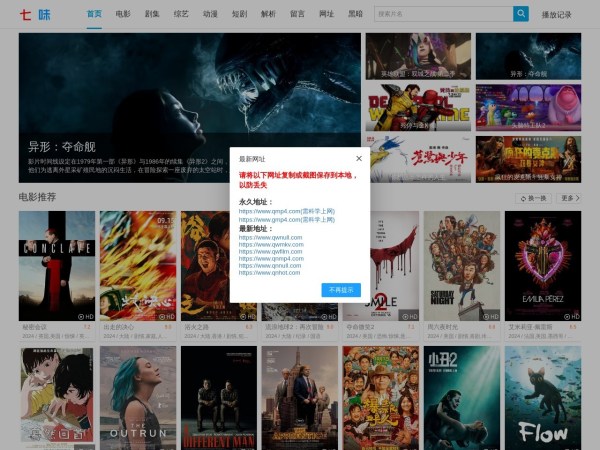Close the 最新网址 popup dialog
This screenshot has width=600, height=450.
tap(359, 158)
